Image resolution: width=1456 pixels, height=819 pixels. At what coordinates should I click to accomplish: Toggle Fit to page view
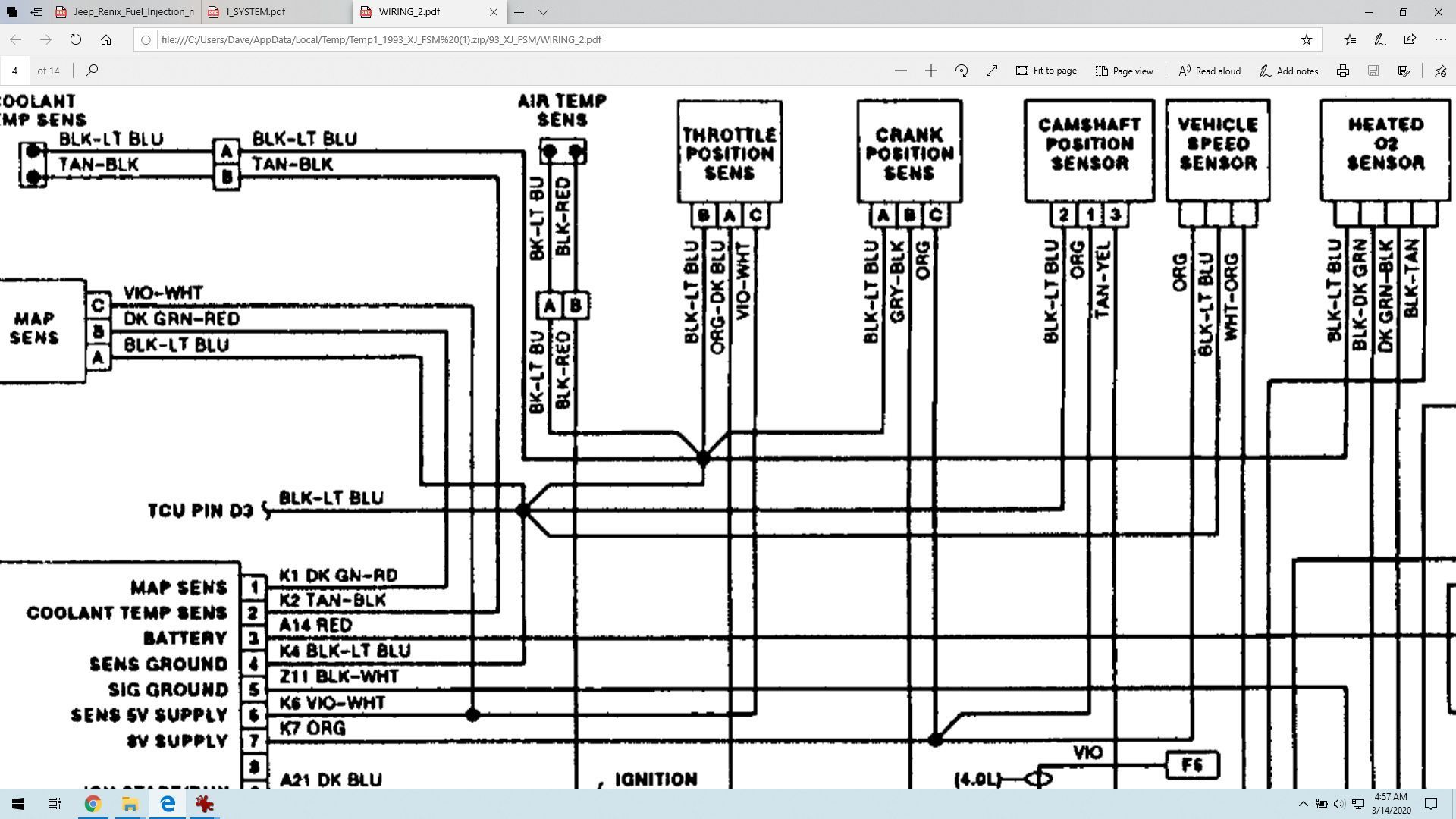(1046, 71)
